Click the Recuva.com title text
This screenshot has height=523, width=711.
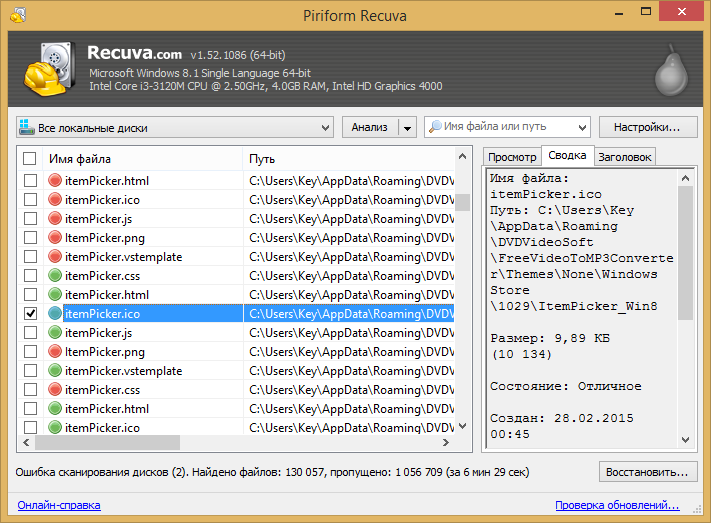[x=134, y=53]
